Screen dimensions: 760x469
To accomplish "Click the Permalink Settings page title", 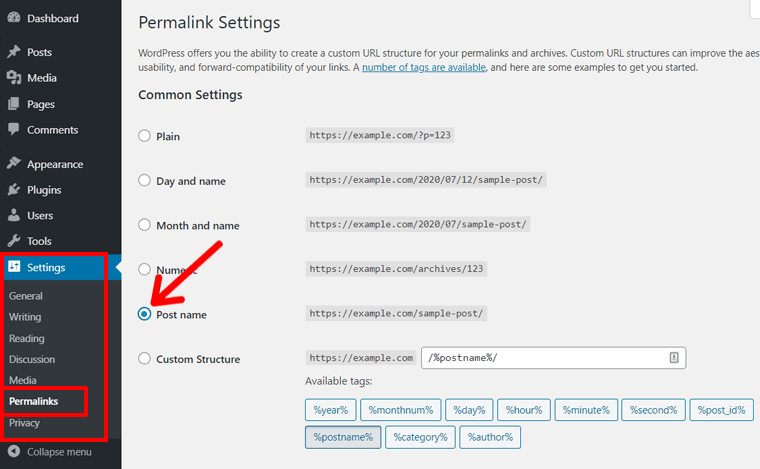I will pyautogui.click(x=209, y=23).
